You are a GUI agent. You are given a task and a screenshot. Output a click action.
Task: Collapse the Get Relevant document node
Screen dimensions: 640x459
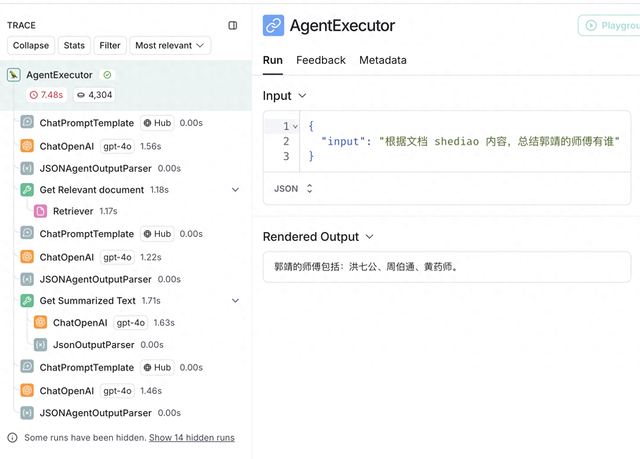coord(236,190)
